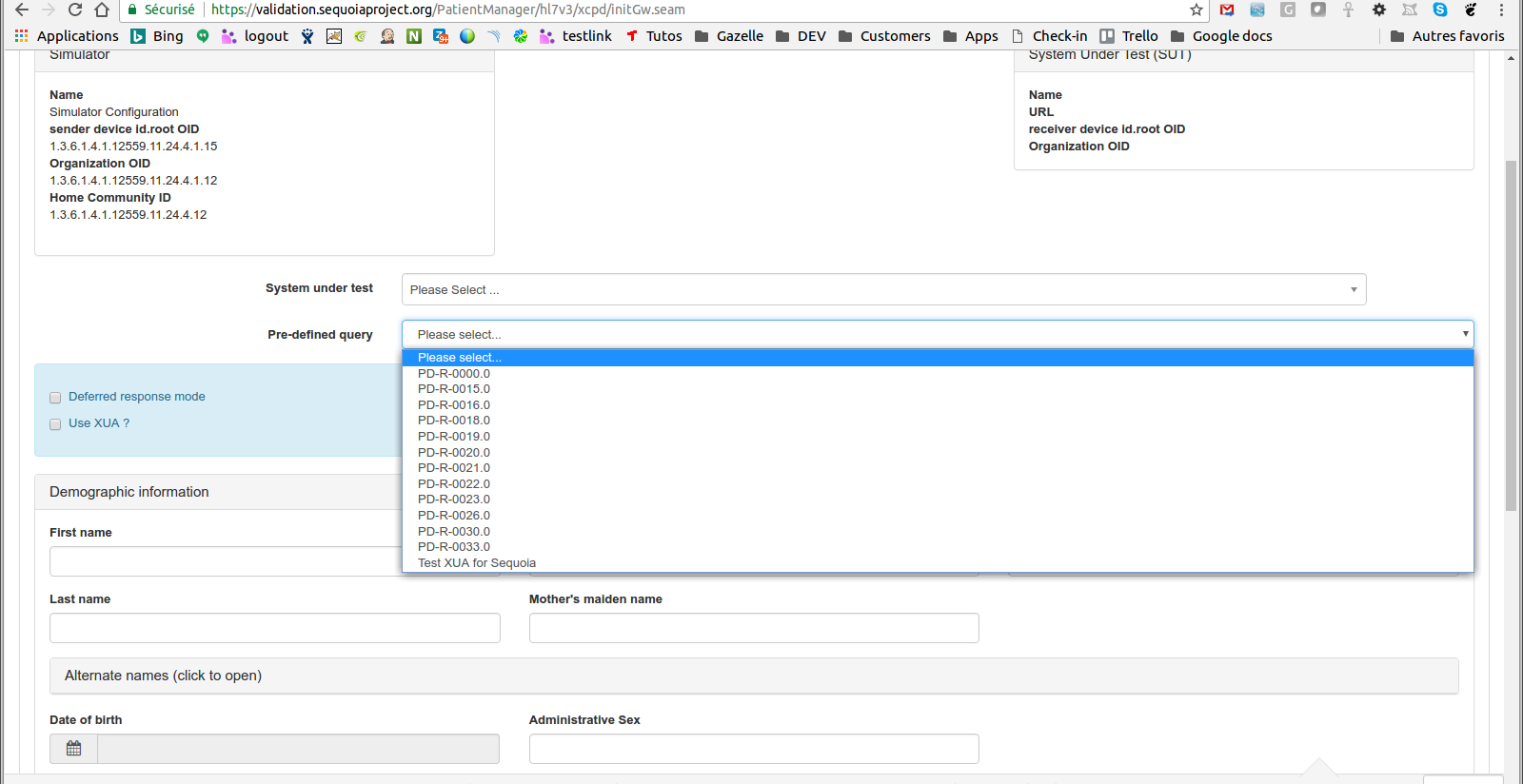Choose query PD-R-0020.0
This screenshot has height=784, width=1523.
point(938,453)
